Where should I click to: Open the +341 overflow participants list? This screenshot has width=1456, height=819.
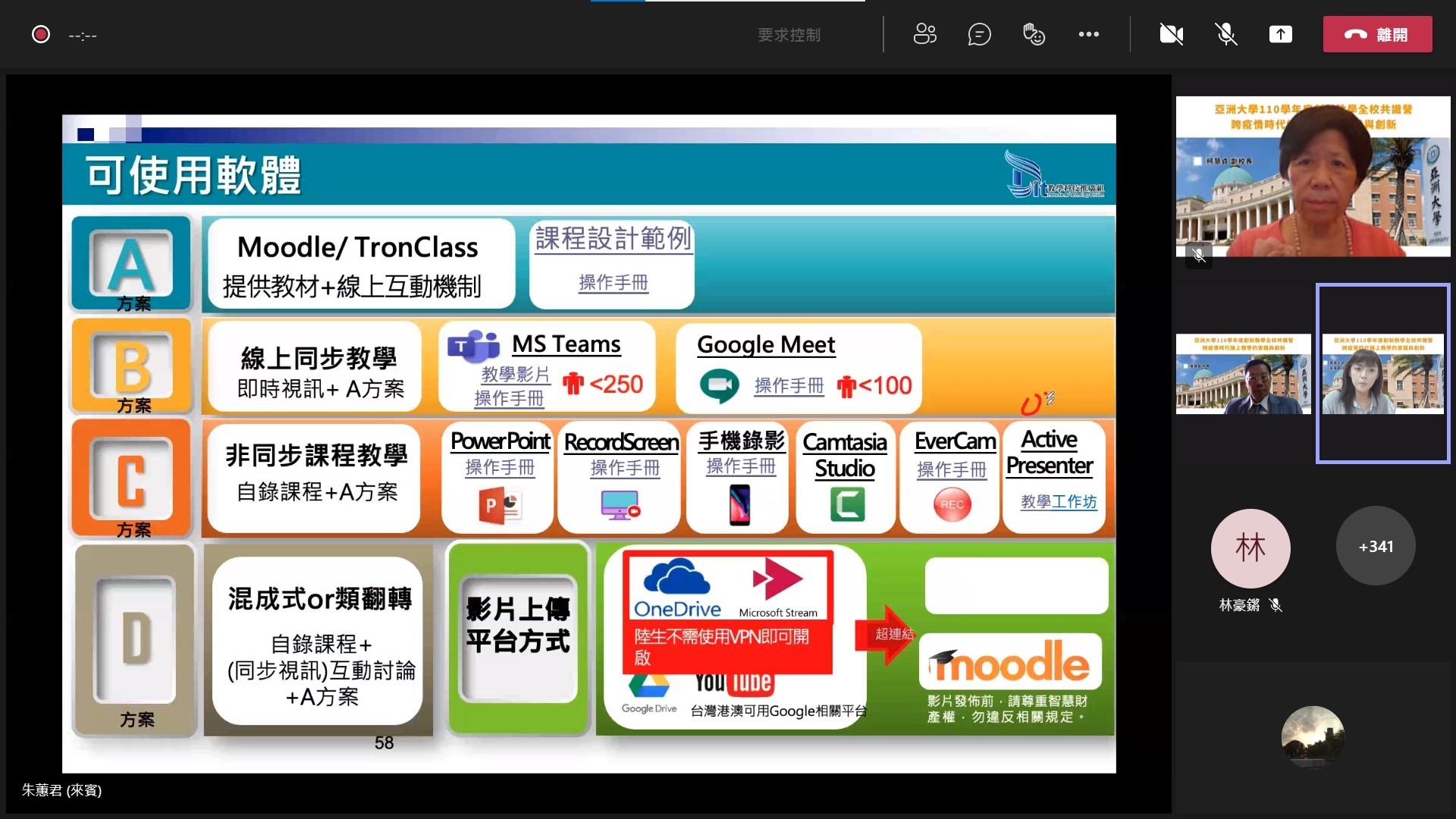1376,546
